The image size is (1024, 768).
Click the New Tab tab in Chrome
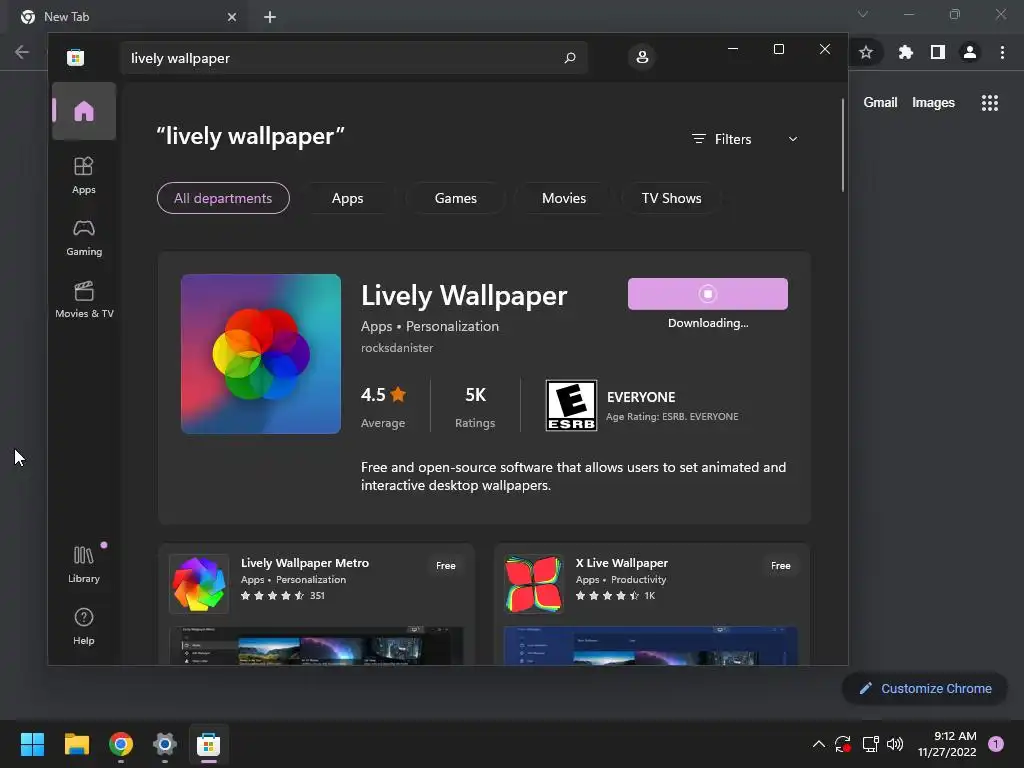(127, 17)
